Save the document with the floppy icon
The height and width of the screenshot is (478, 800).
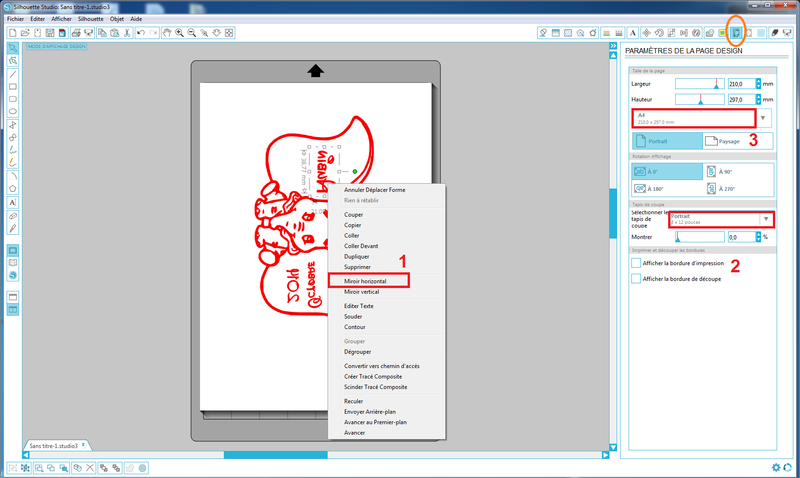(49, 33)
